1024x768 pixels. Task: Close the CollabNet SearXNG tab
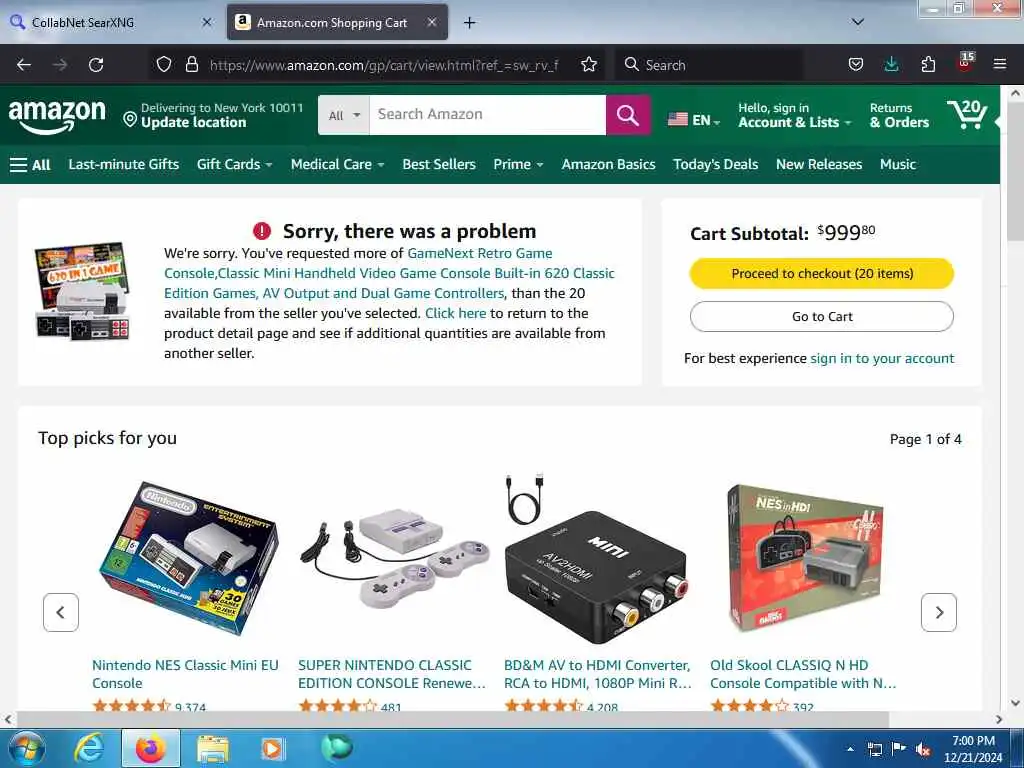tap(207, 22)
